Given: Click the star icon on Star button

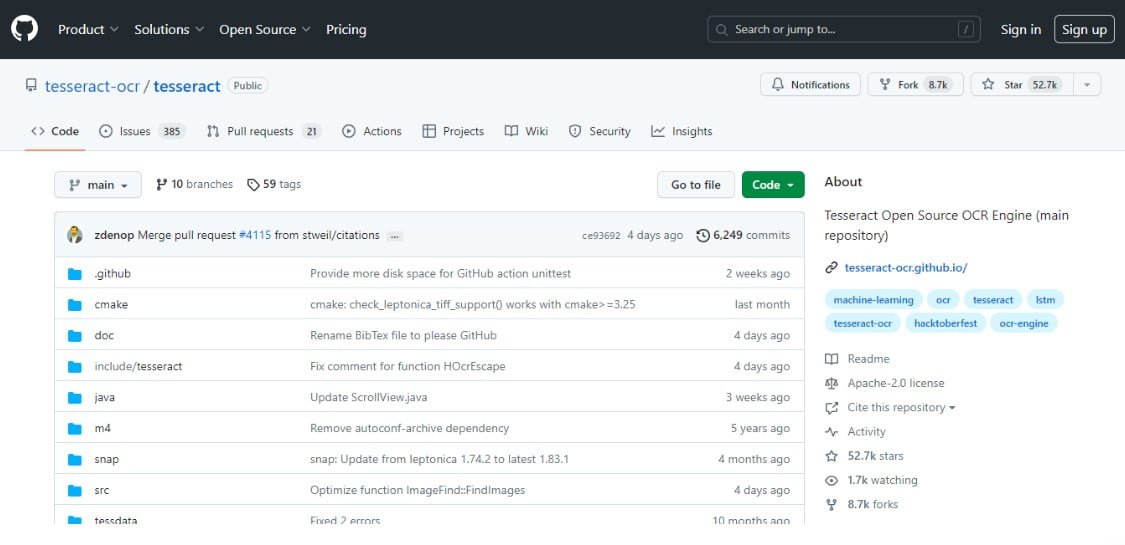Looking at the screenshot, I should coord(988,85).
